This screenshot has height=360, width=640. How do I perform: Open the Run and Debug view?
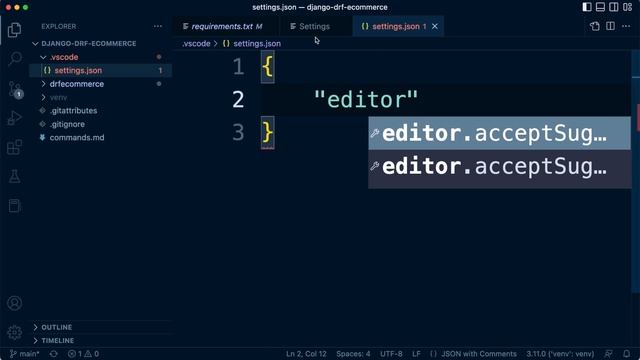pos(14,118)
